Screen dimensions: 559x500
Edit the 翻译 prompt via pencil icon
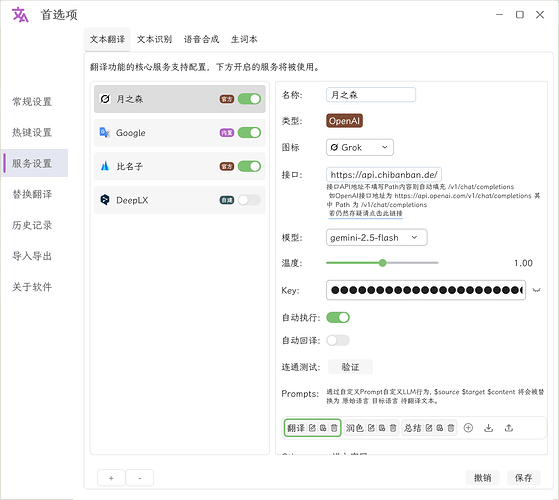point(312,428)
